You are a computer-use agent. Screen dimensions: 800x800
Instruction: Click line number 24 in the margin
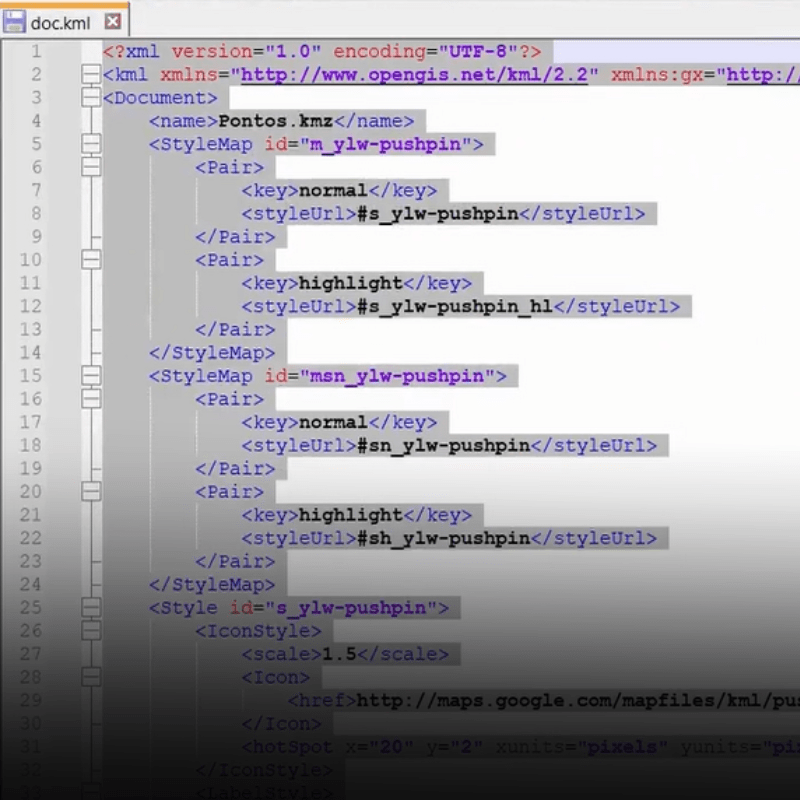[x=30, y=584]
